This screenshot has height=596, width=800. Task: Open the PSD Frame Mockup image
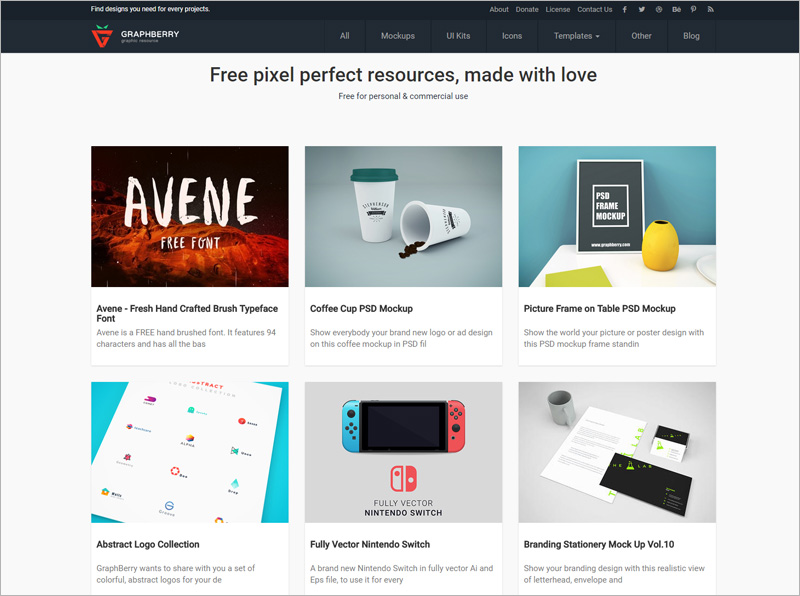tap(617, 216)
